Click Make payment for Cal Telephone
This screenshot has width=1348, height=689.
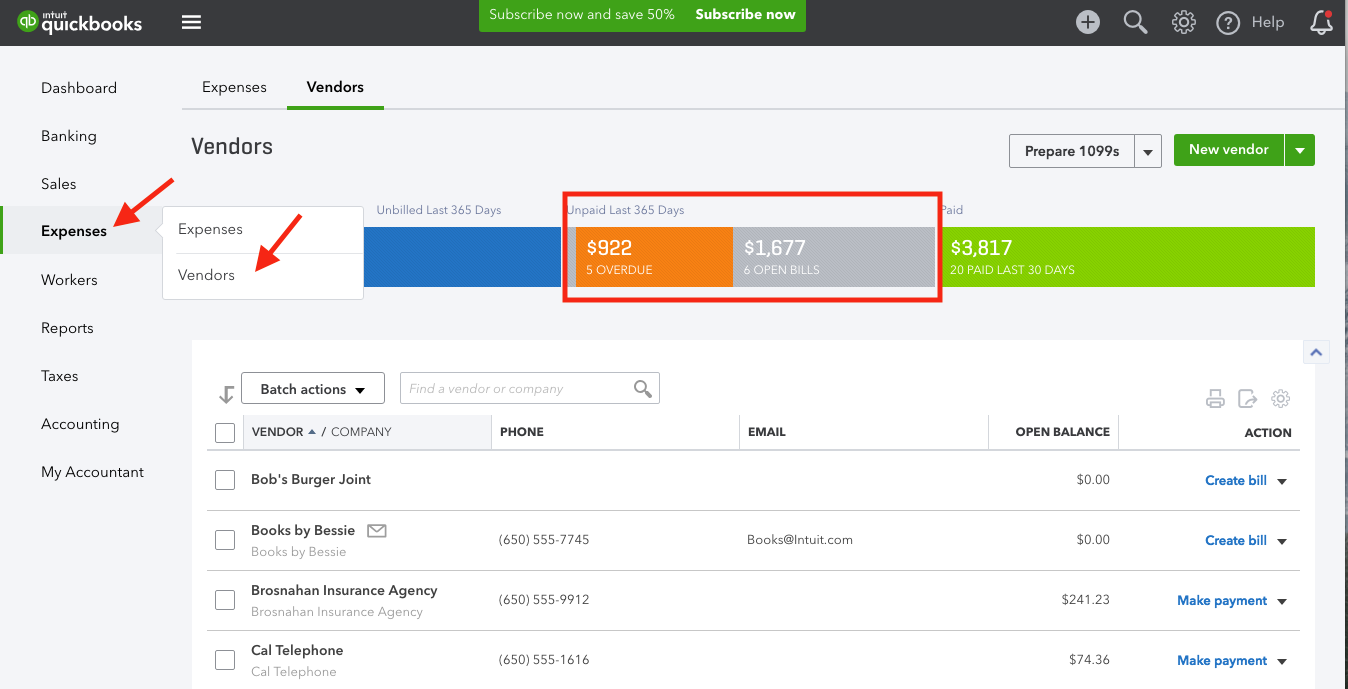1222,661
